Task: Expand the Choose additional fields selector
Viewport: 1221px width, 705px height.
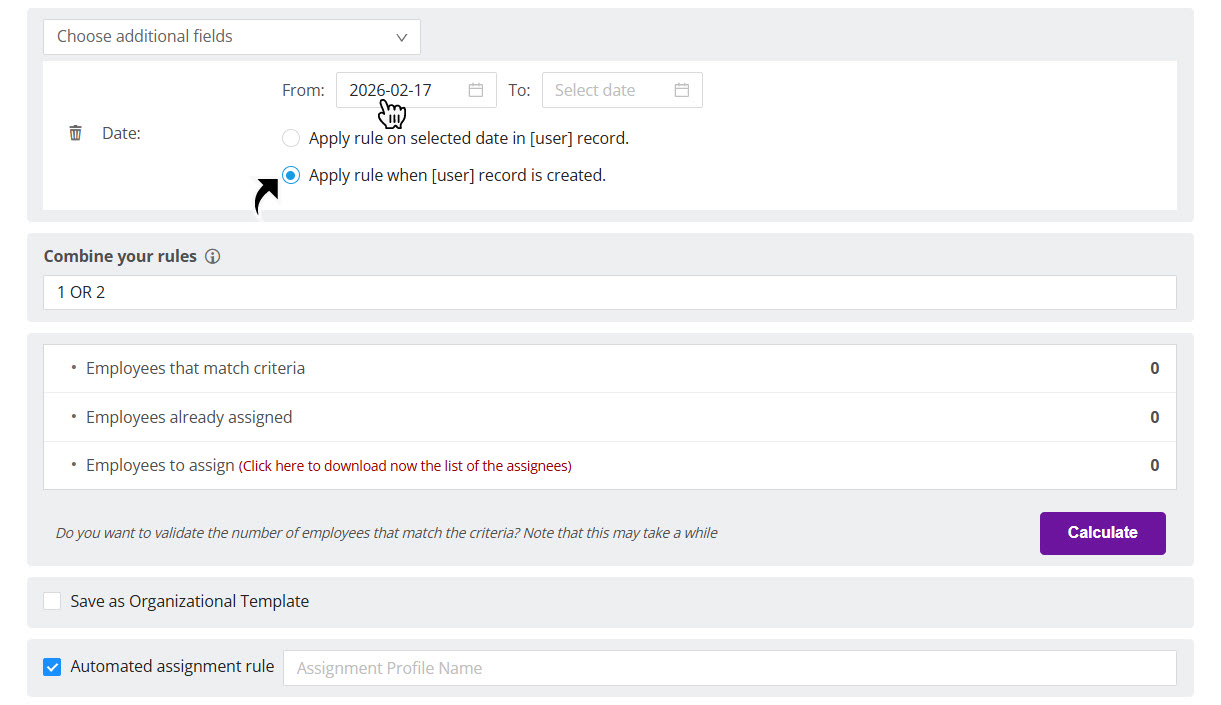Action: [231, 36]
